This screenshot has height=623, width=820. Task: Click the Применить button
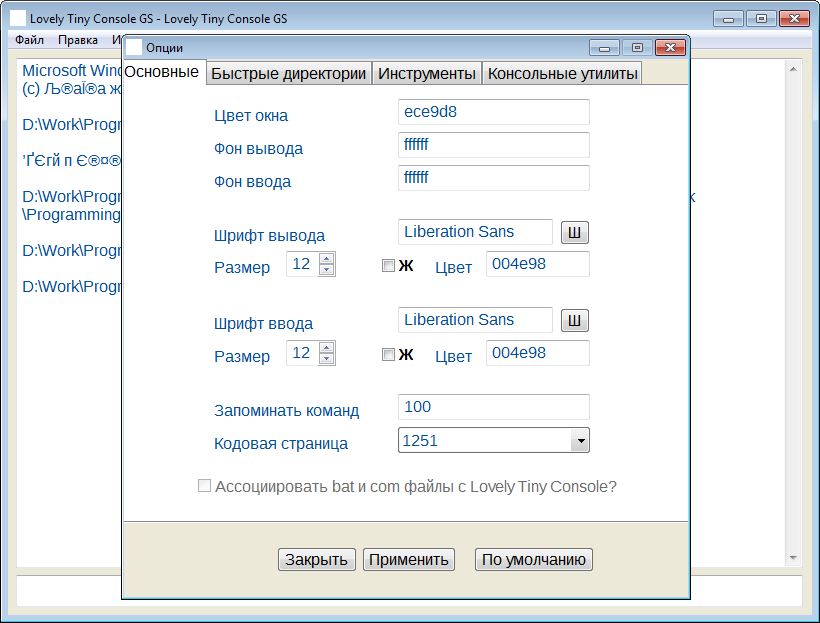pyautogui.click(x=409, y=560)
